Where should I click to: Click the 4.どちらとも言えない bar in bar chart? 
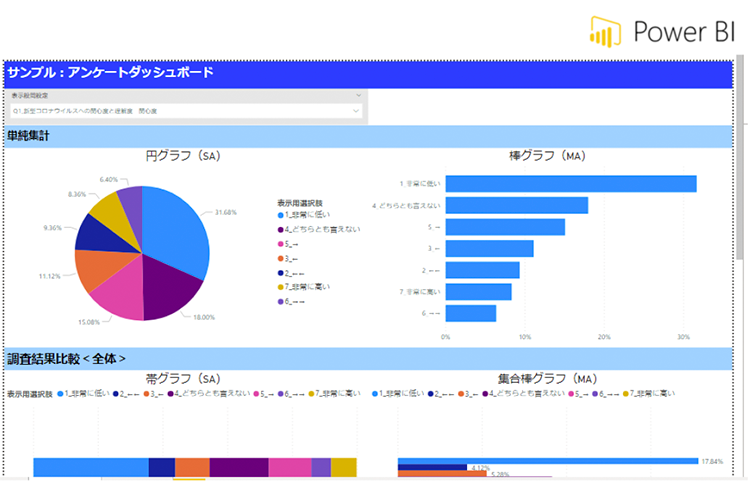click(x=516, y=205)
